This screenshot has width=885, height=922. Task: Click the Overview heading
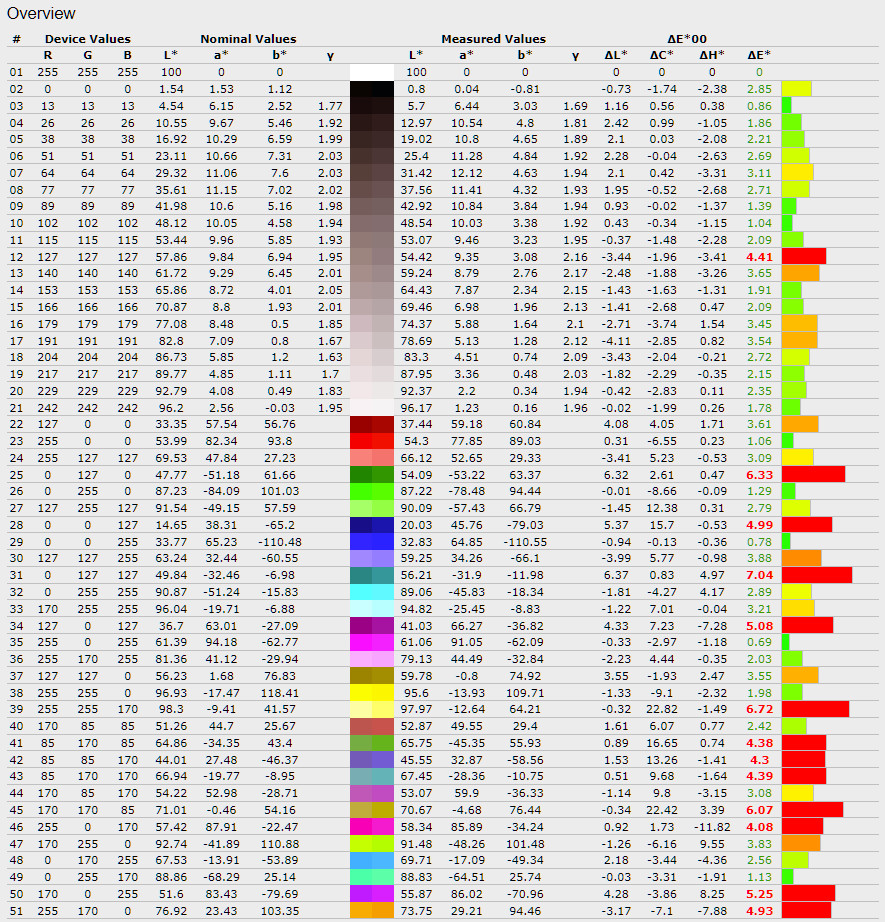click(41, 14)
